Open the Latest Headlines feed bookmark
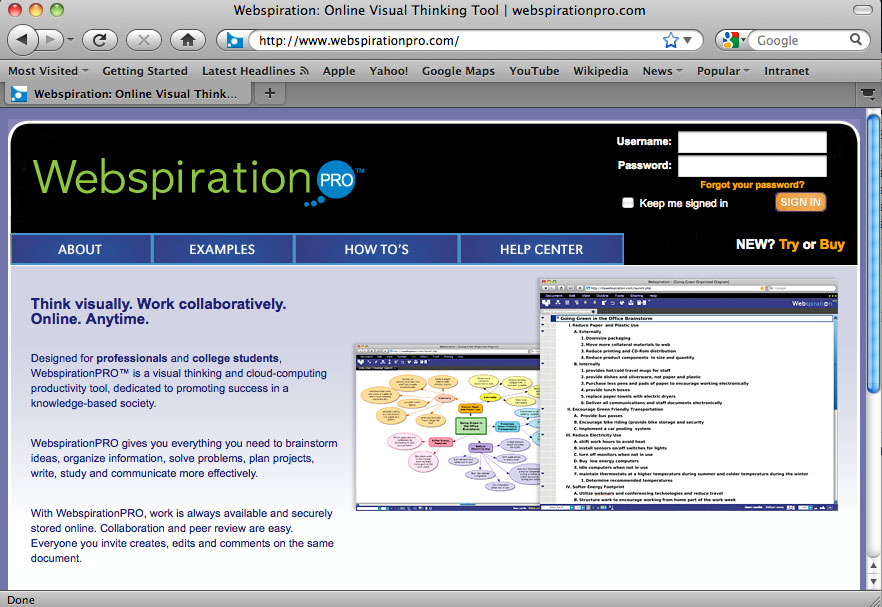The width and height of the screenshot is (882, 607). (x=255, y=71)
